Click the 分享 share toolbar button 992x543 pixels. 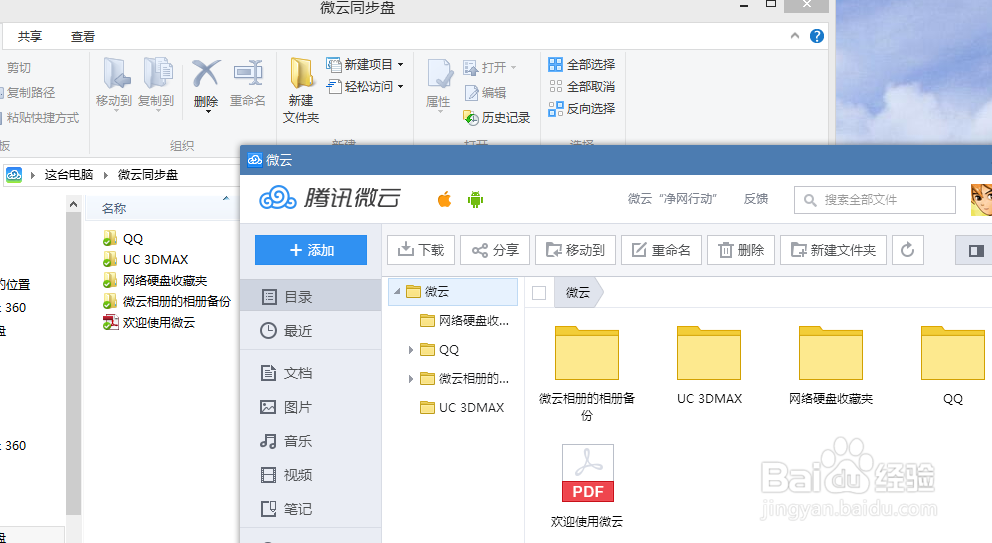click(495, 250)
